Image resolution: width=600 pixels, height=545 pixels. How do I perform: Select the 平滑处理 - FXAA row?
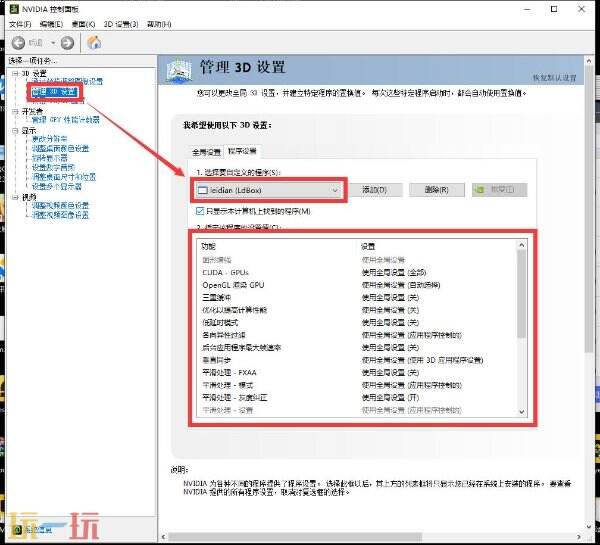(358, 372)
